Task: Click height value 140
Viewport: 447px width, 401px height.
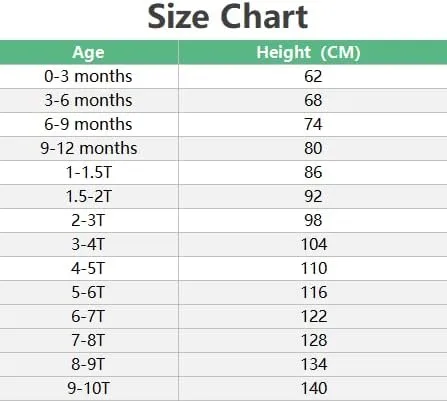Action: (x=314, y=388)
